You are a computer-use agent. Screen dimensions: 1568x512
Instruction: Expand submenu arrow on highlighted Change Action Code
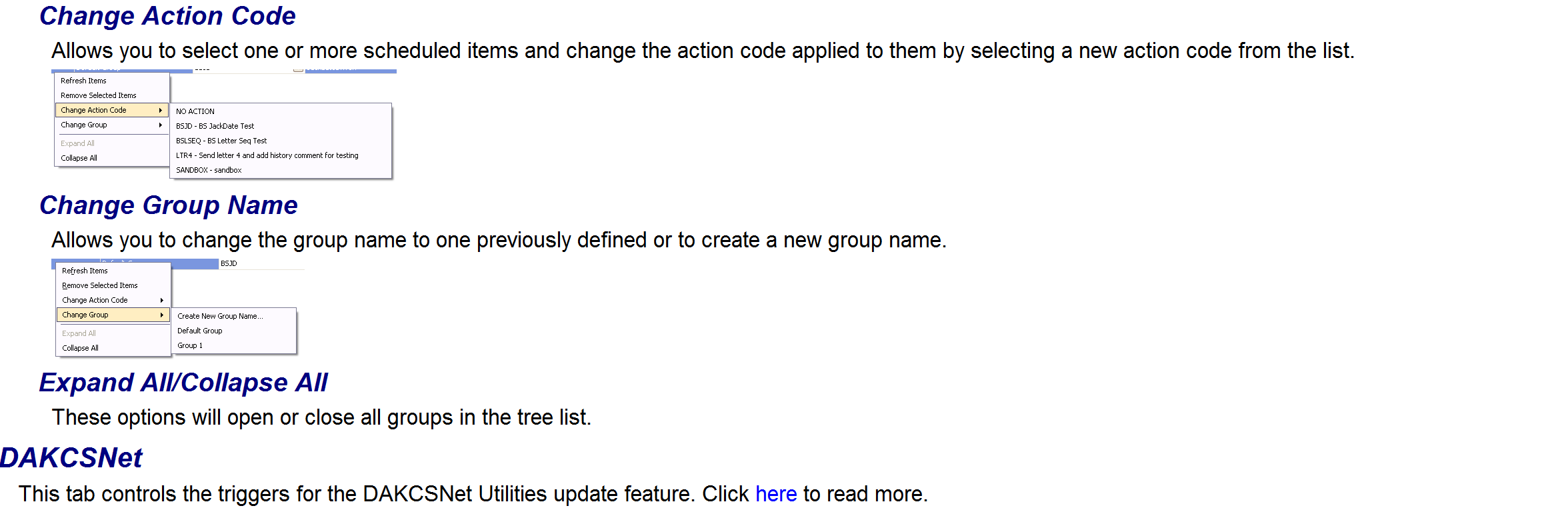[161, 110]
